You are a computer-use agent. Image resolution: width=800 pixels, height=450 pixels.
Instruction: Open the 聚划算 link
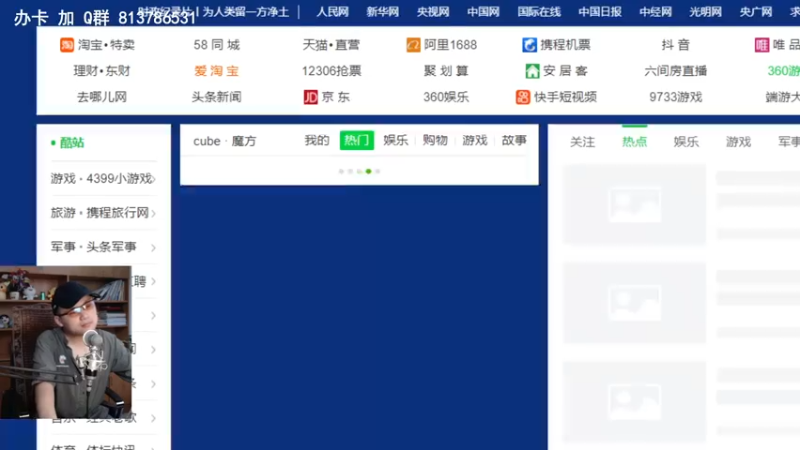tap(446, 71)
